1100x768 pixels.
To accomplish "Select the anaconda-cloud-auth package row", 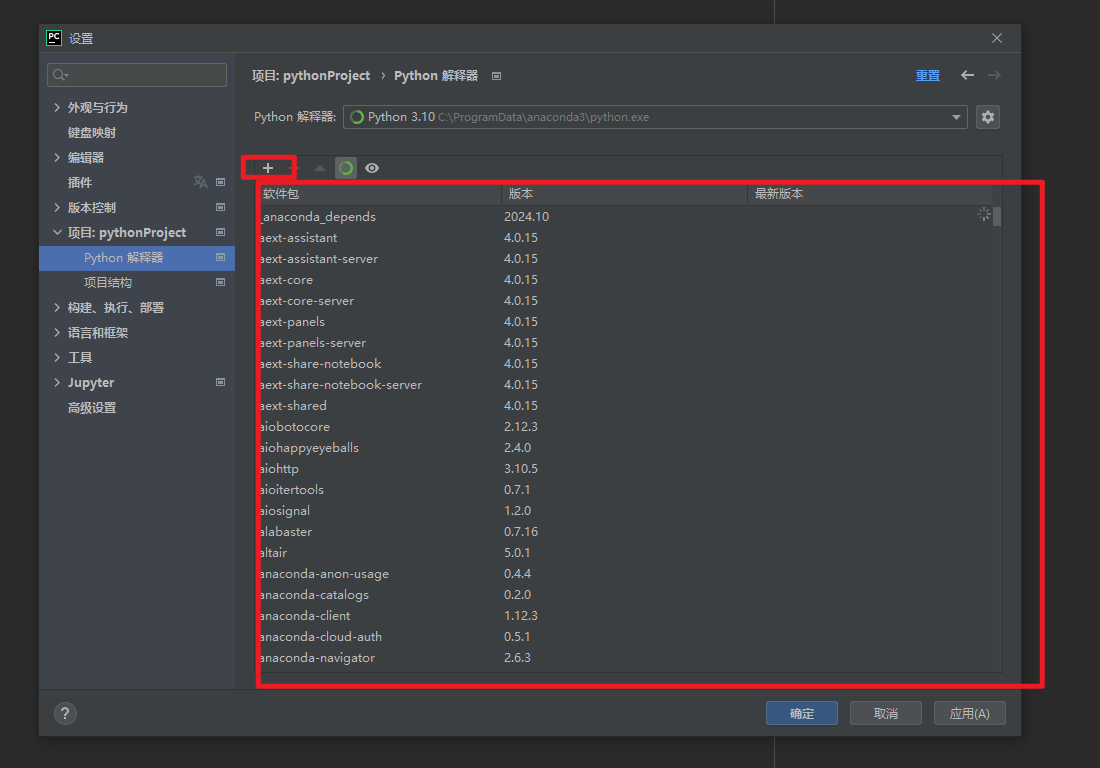I will (624, 637).
